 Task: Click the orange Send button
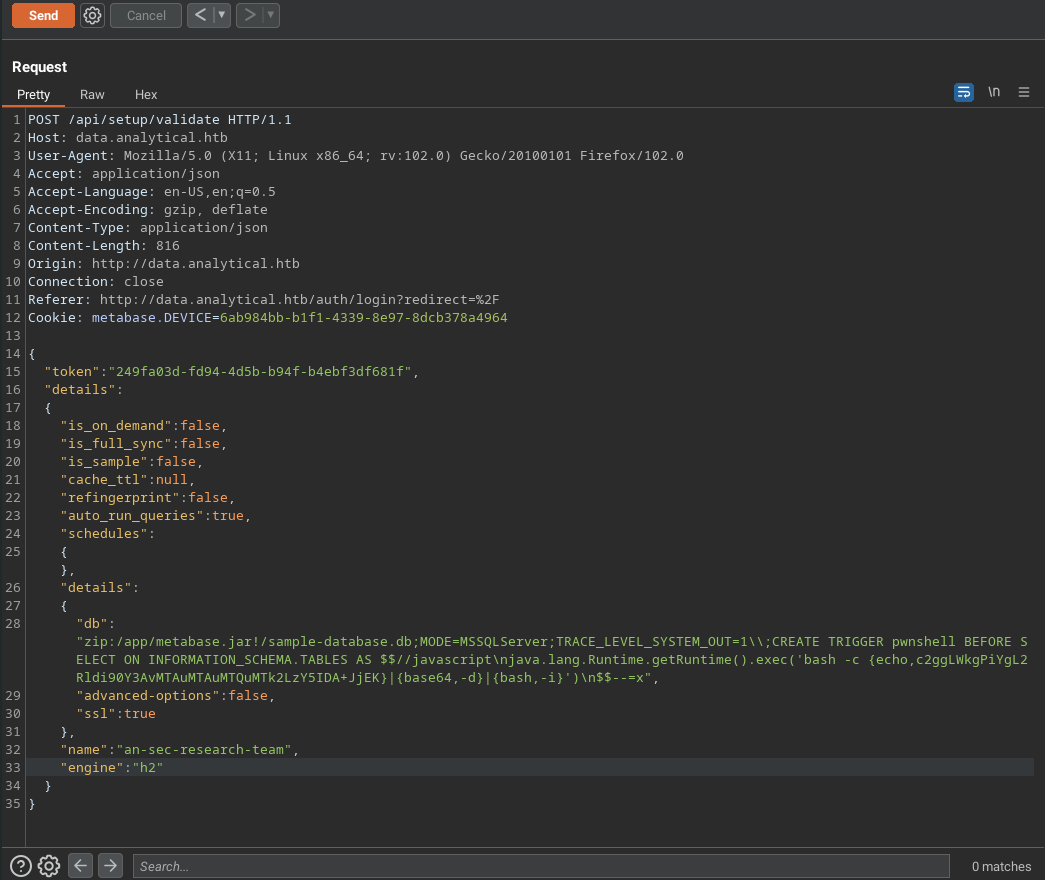tap(43, 15)
